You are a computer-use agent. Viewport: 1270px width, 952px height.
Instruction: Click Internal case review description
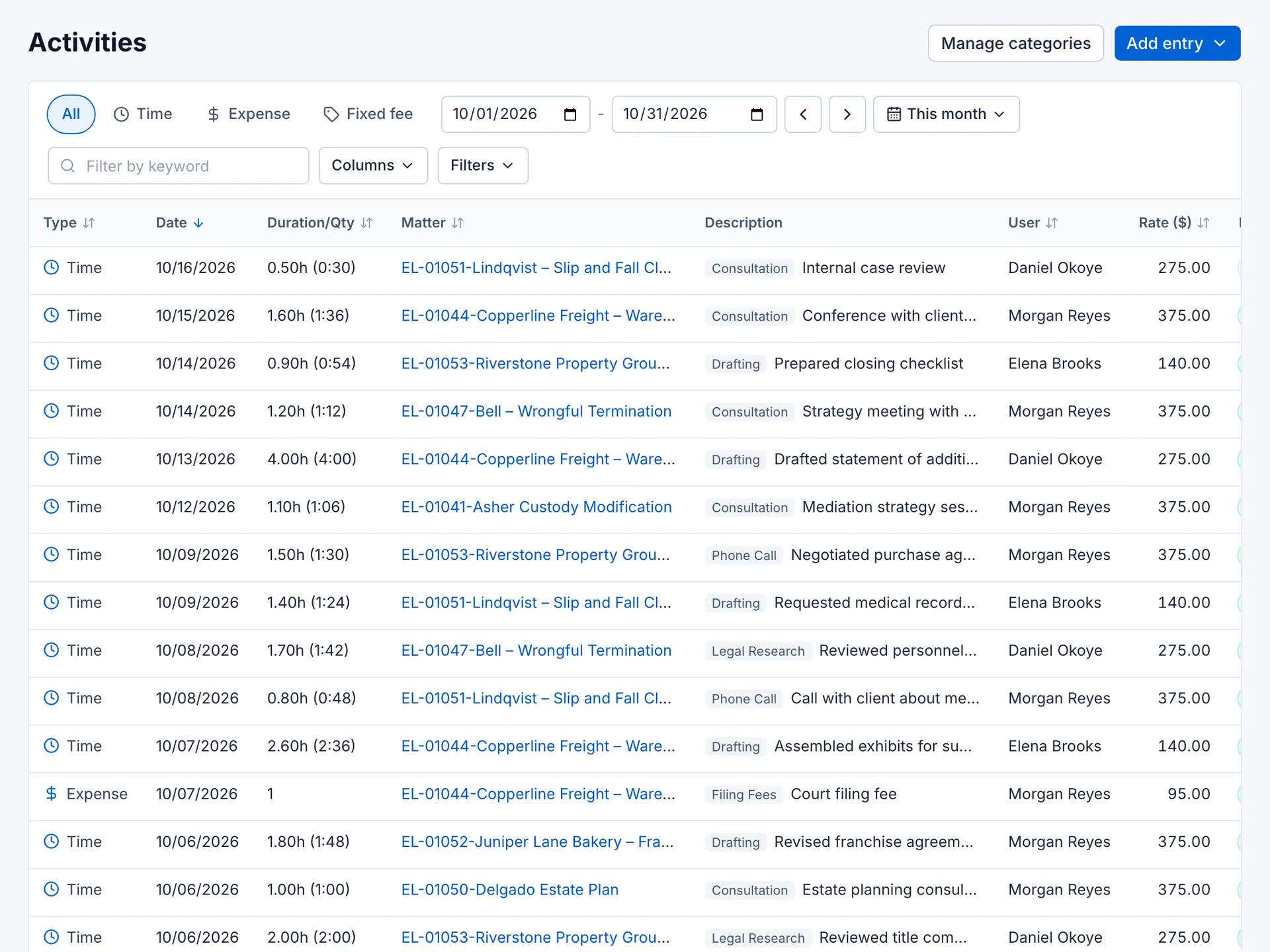coord(874,268)
